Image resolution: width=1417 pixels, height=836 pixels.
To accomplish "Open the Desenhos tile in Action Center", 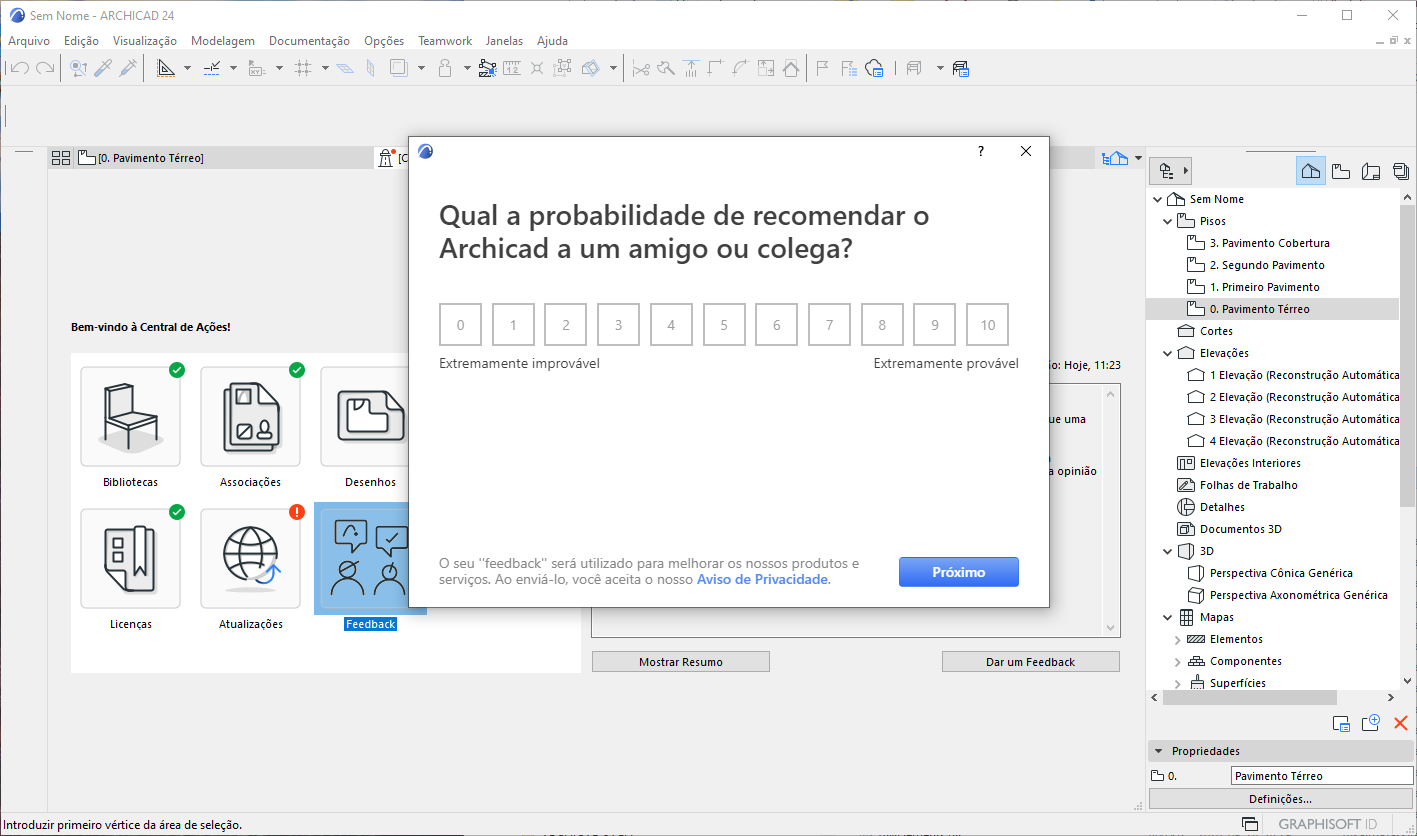I will tap(364, 416).
